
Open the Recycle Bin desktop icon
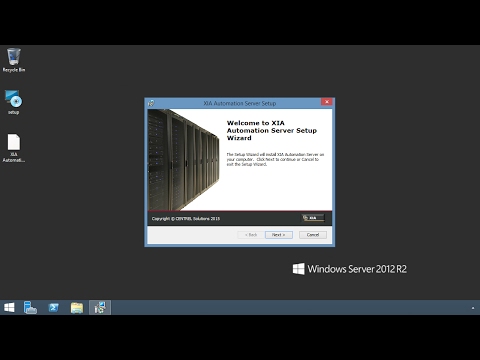14,60
